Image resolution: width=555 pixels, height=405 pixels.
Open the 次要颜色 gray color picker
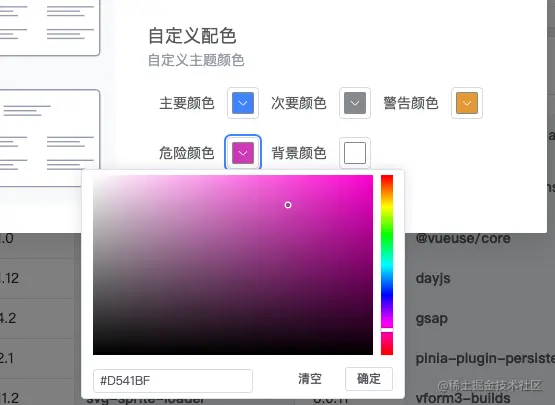355,103
